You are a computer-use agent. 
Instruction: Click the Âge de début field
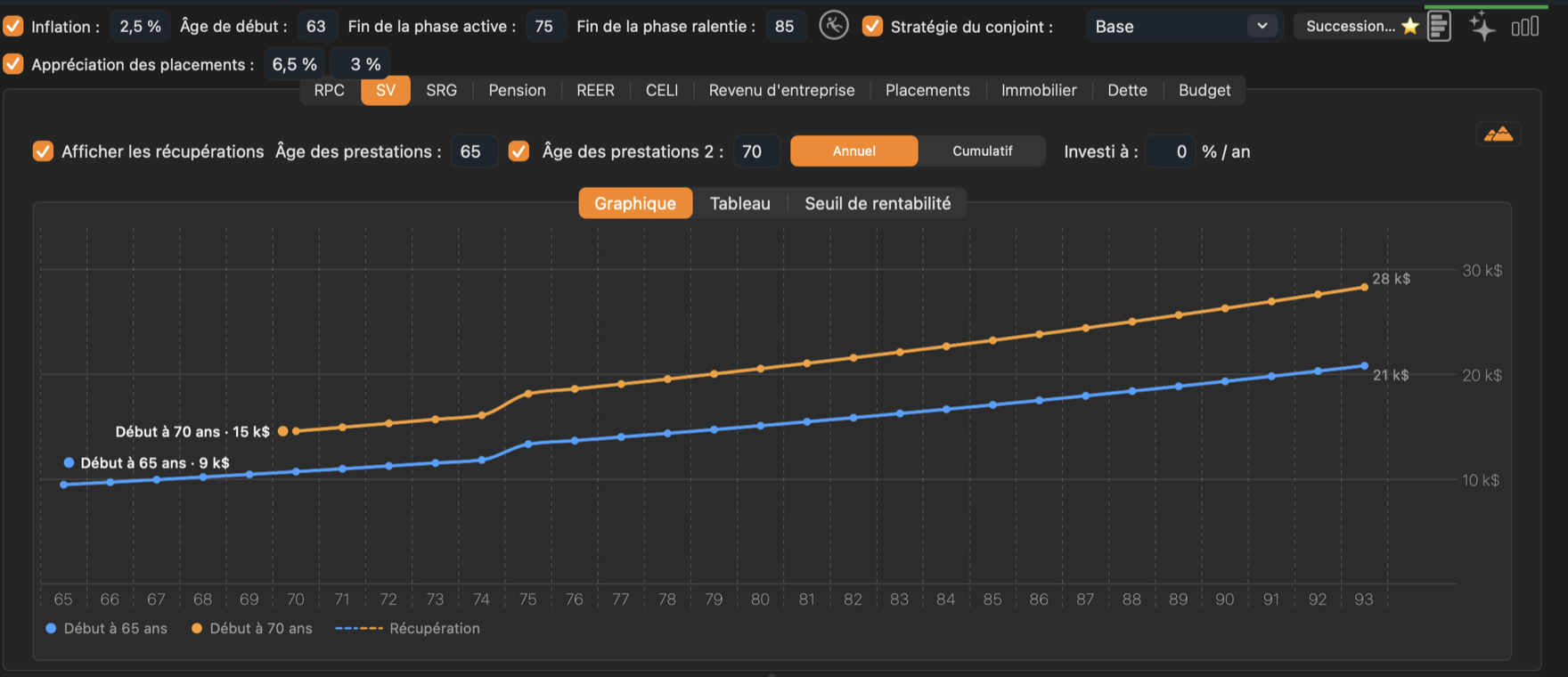316,26
